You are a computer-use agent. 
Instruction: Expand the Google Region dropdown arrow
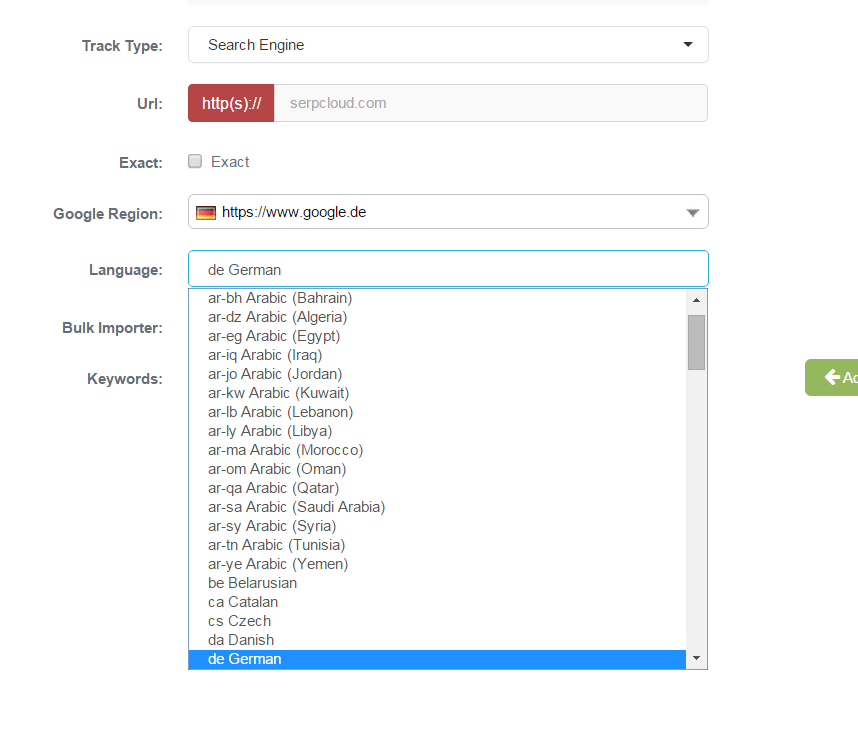692,212
